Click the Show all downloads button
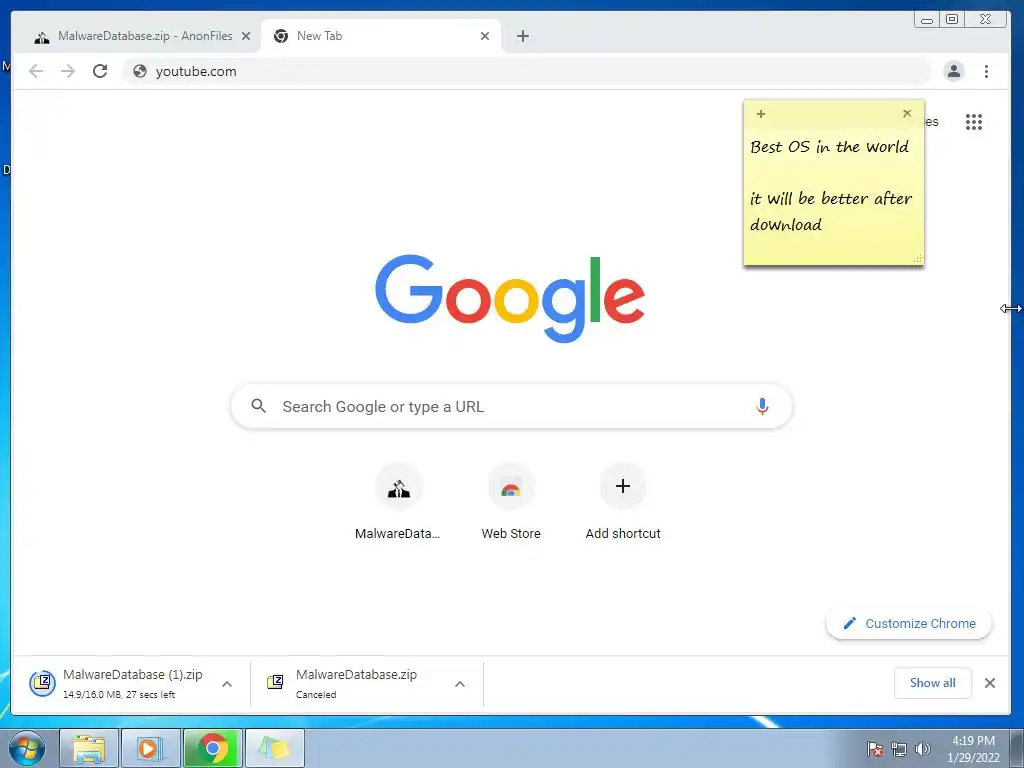Image resolution: width=1024 pixels, height=768 pixels. coord(933,683)
